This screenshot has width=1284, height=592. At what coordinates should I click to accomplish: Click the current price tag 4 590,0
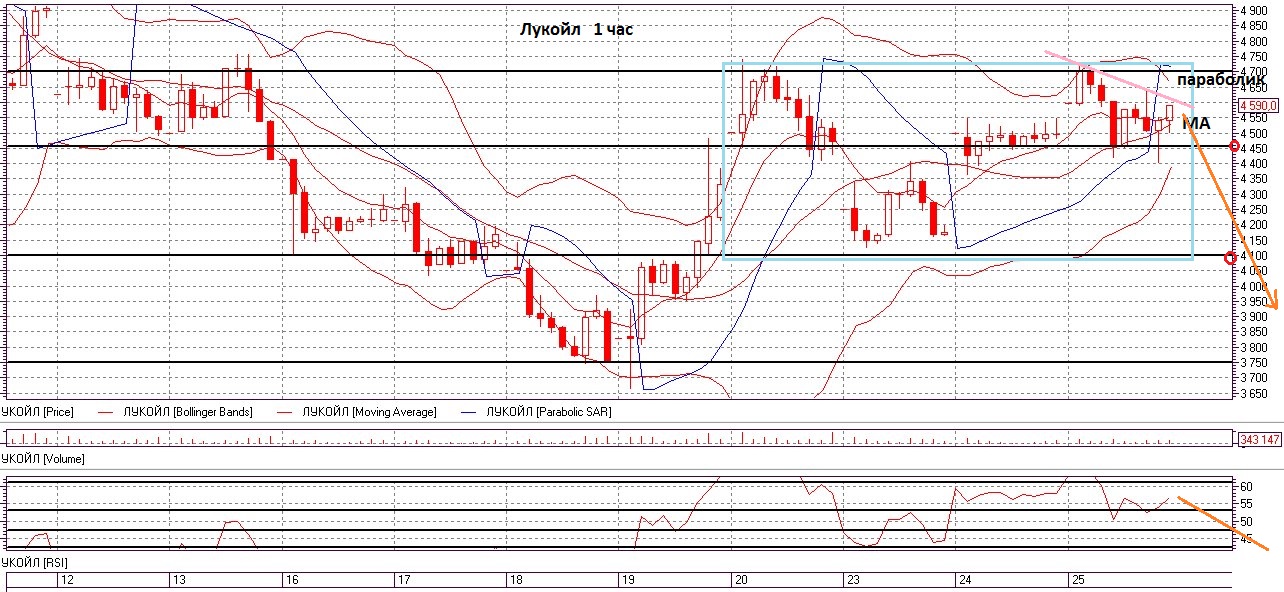[x=1260, y=104]
